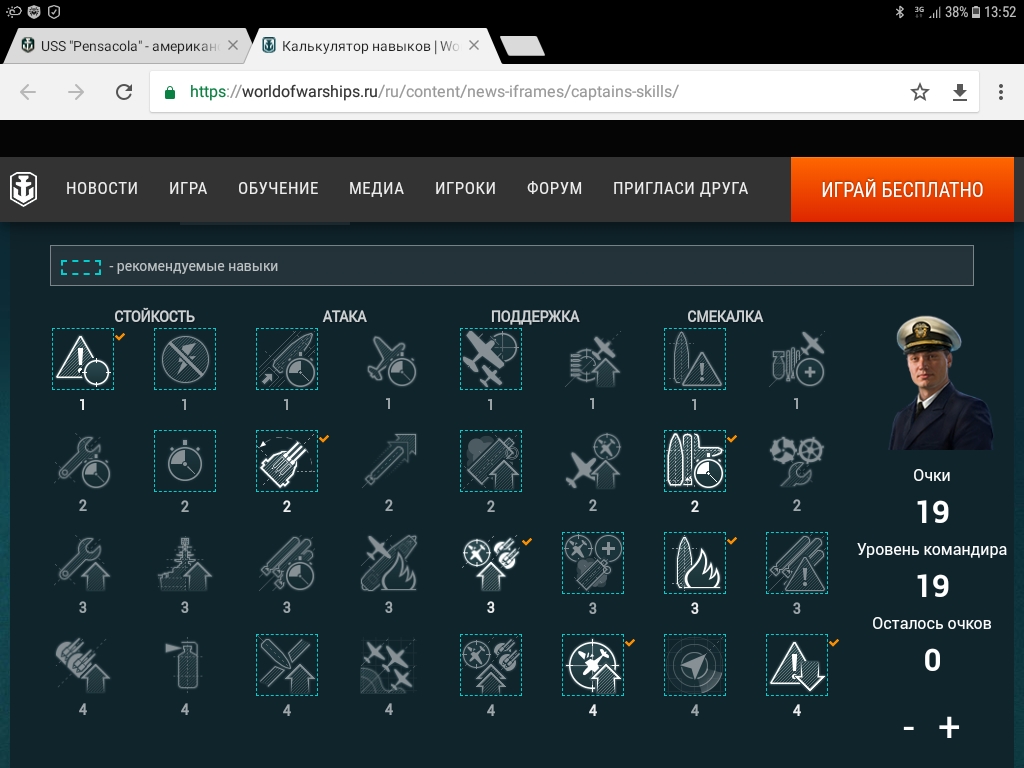This screenshot has width=1024, height=768.
Task: Click the World of Warships anchor logo
Action: coord(24,189)
